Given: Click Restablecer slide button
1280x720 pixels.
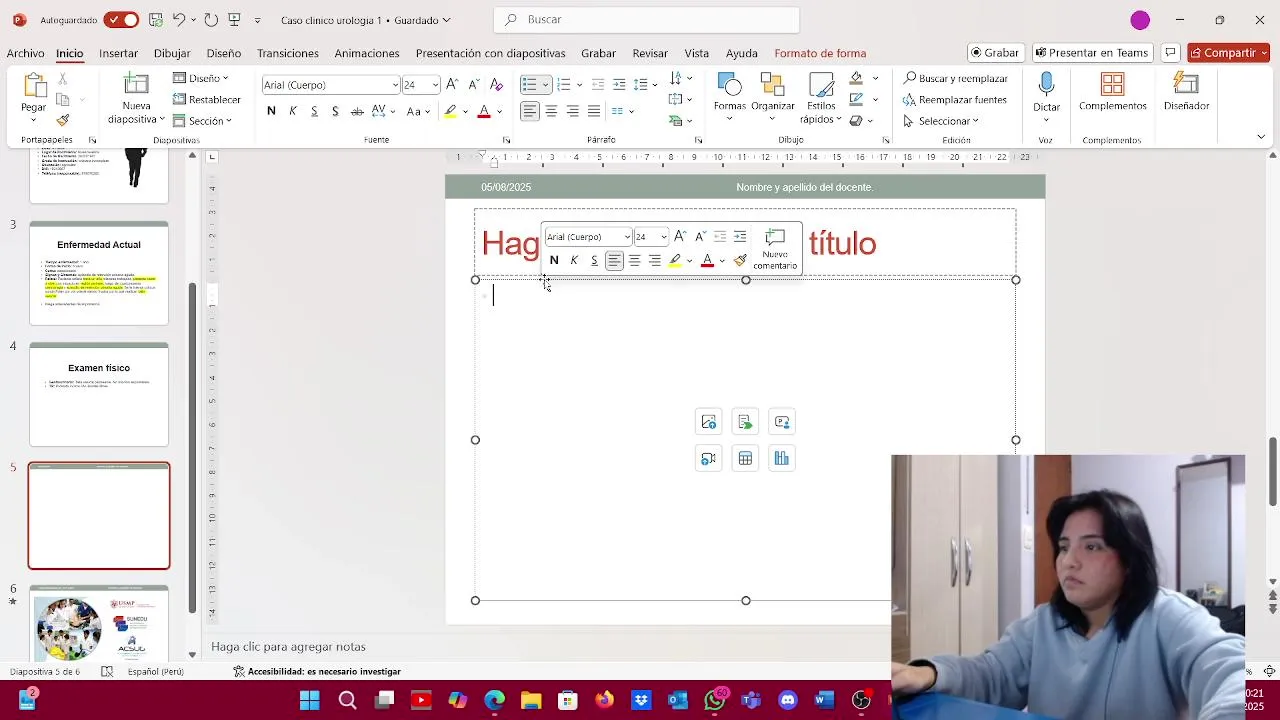Looking at the screenshot, I should pyautogui.click(x=207, y=99).
